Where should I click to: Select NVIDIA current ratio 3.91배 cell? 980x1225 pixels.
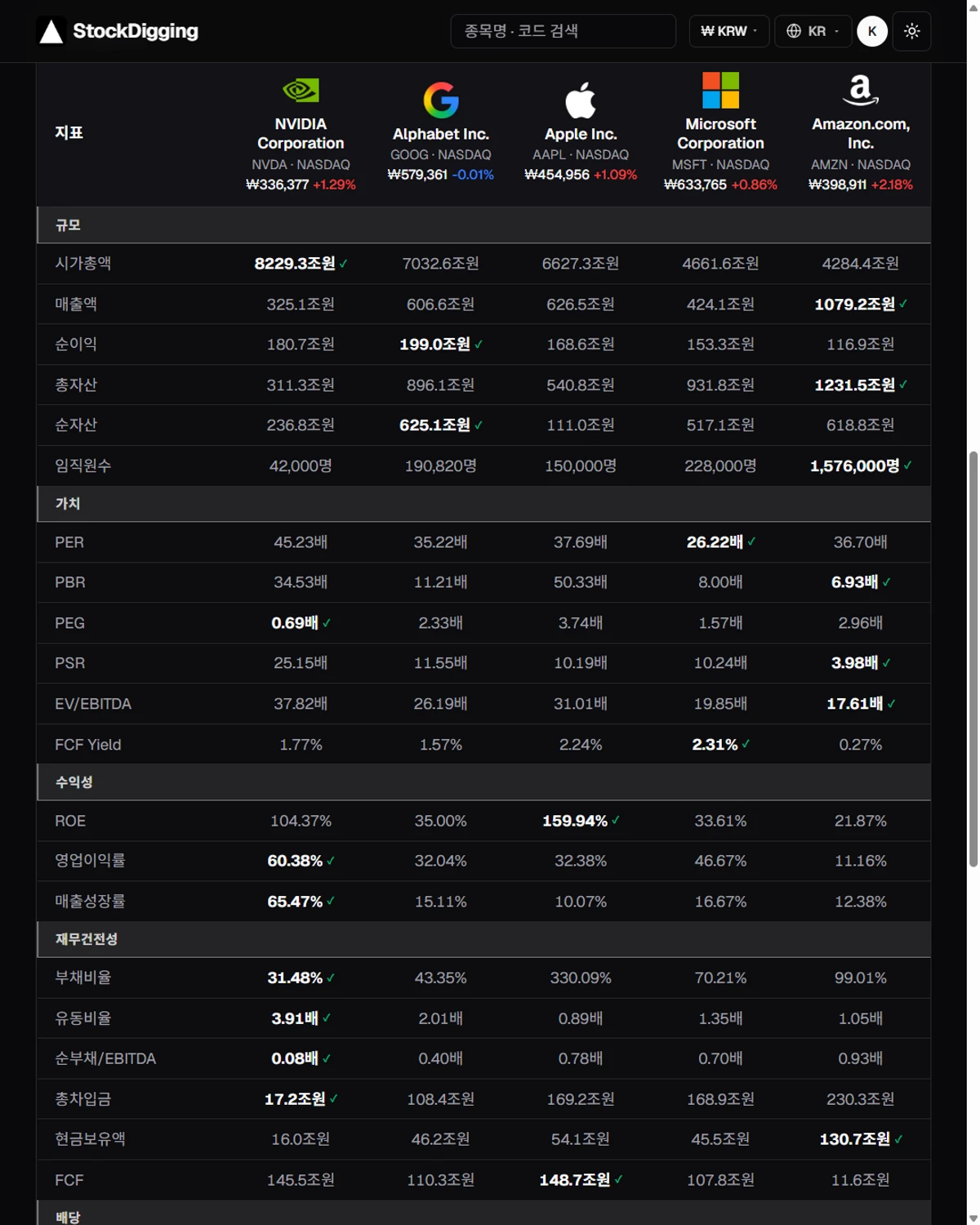tap(301, 1018)
